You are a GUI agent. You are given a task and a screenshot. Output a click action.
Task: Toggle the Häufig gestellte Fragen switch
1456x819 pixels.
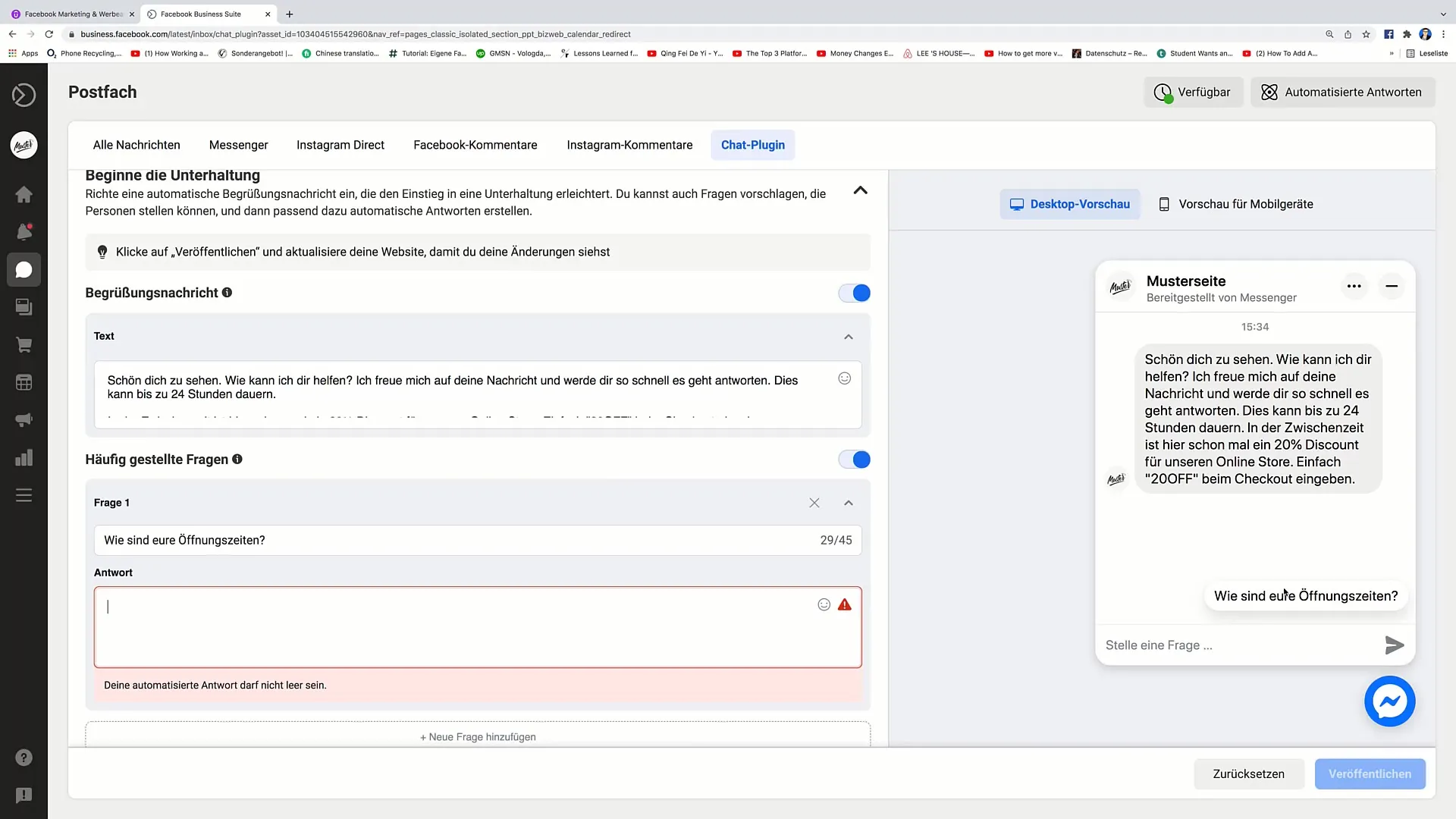(854, 460)
